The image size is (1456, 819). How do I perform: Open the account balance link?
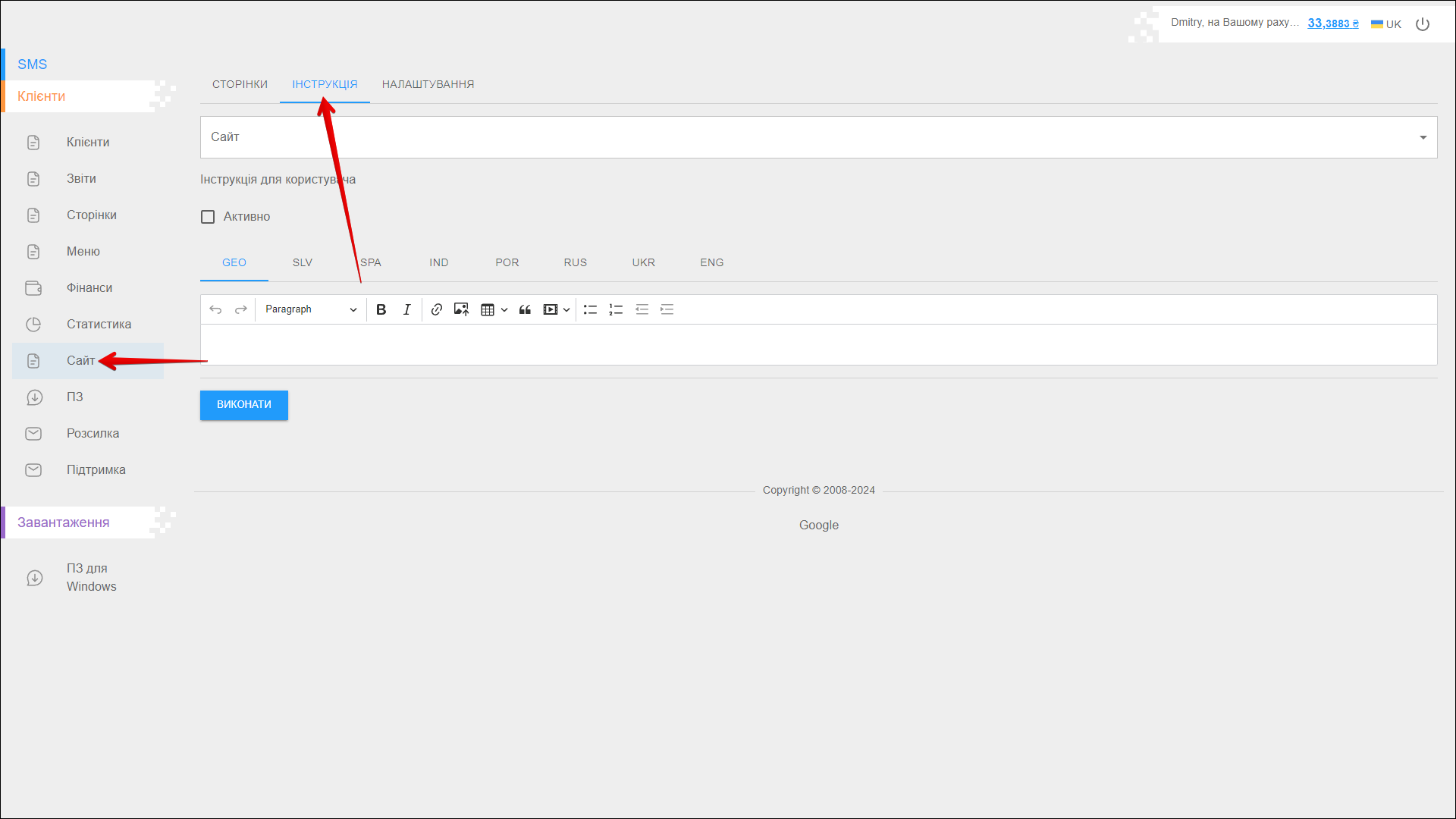(x=1332, y=24)
